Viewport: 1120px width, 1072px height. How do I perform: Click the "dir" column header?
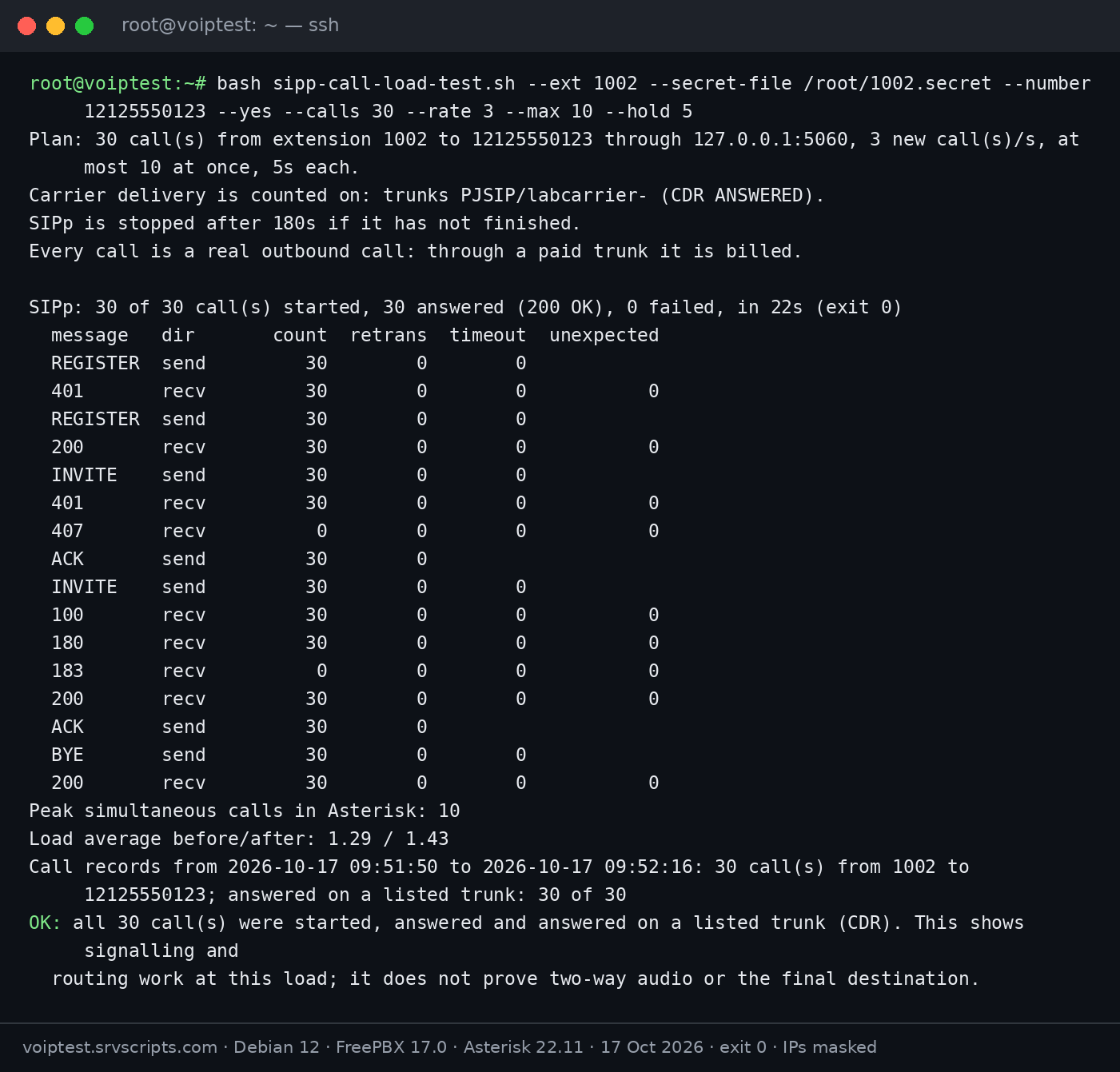(x=178, y=335)
